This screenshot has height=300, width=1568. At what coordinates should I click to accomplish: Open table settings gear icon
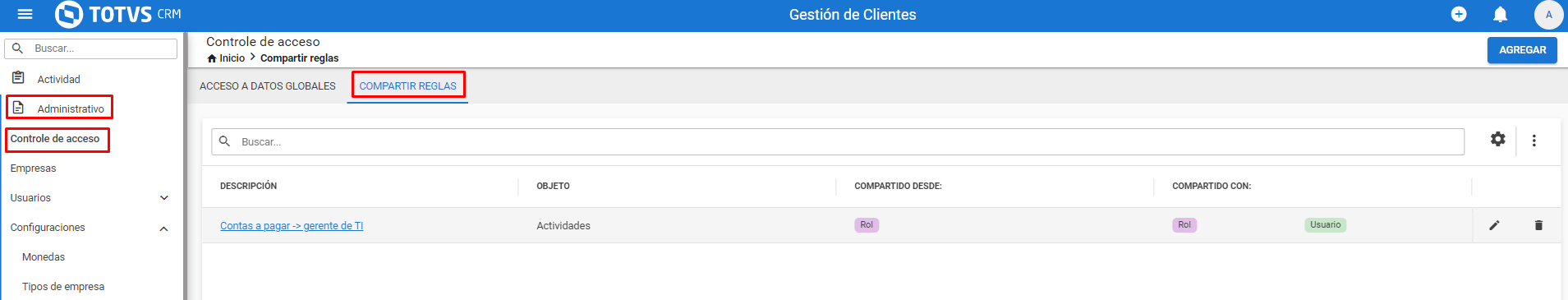[1498, 140]
